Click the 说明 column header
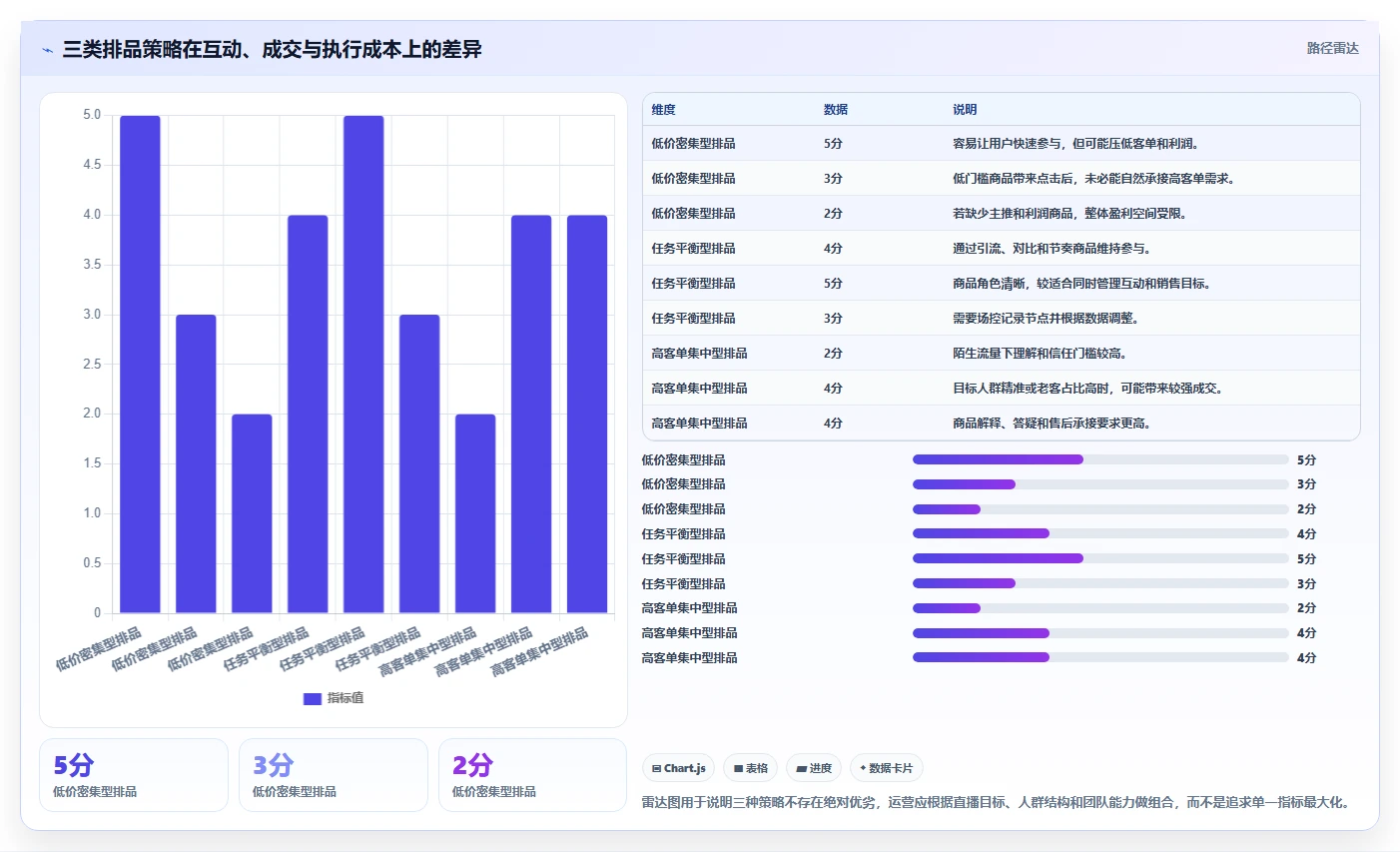This screenshot has width=1400, height=852. [x=965, y=110]
